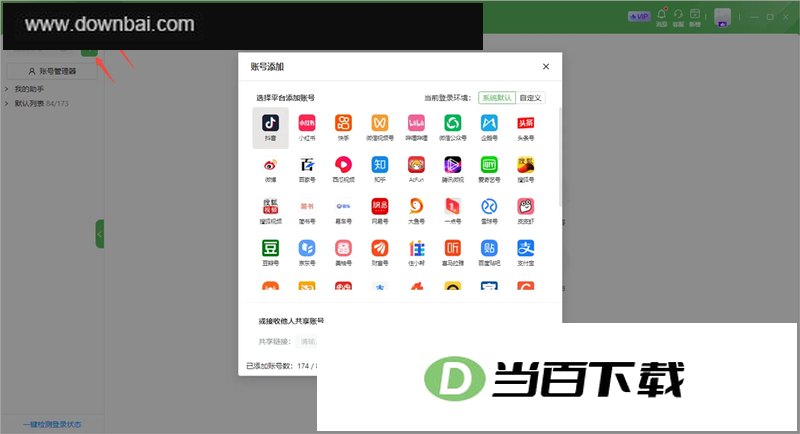Select the 财富号 platform icon

click(x=380, y=248)
